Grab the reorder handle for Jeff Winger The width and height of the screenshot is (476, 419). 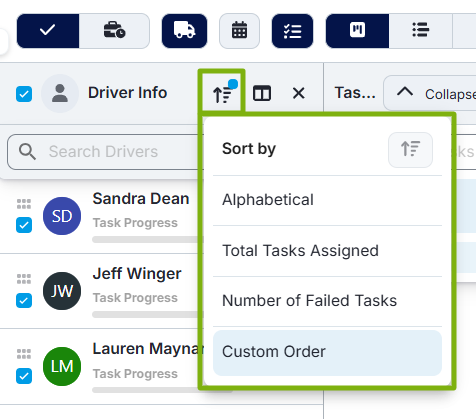click(x=24, y=279)
